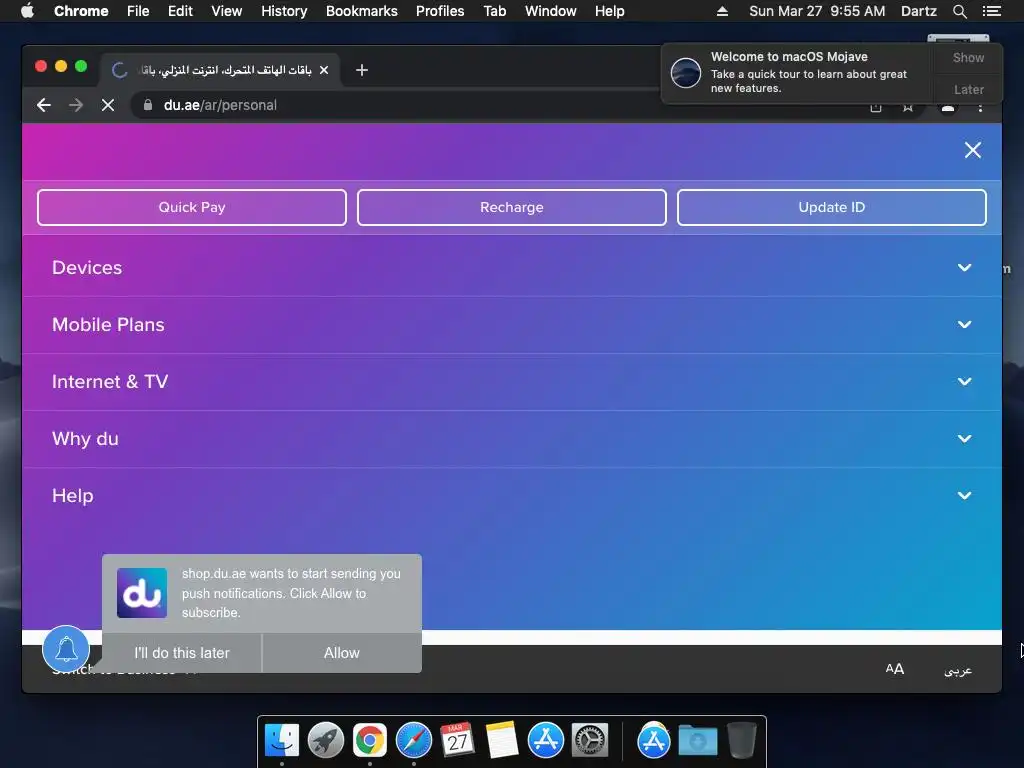Click the notification bell icon
1024x768 pixels.
[66, 649]
